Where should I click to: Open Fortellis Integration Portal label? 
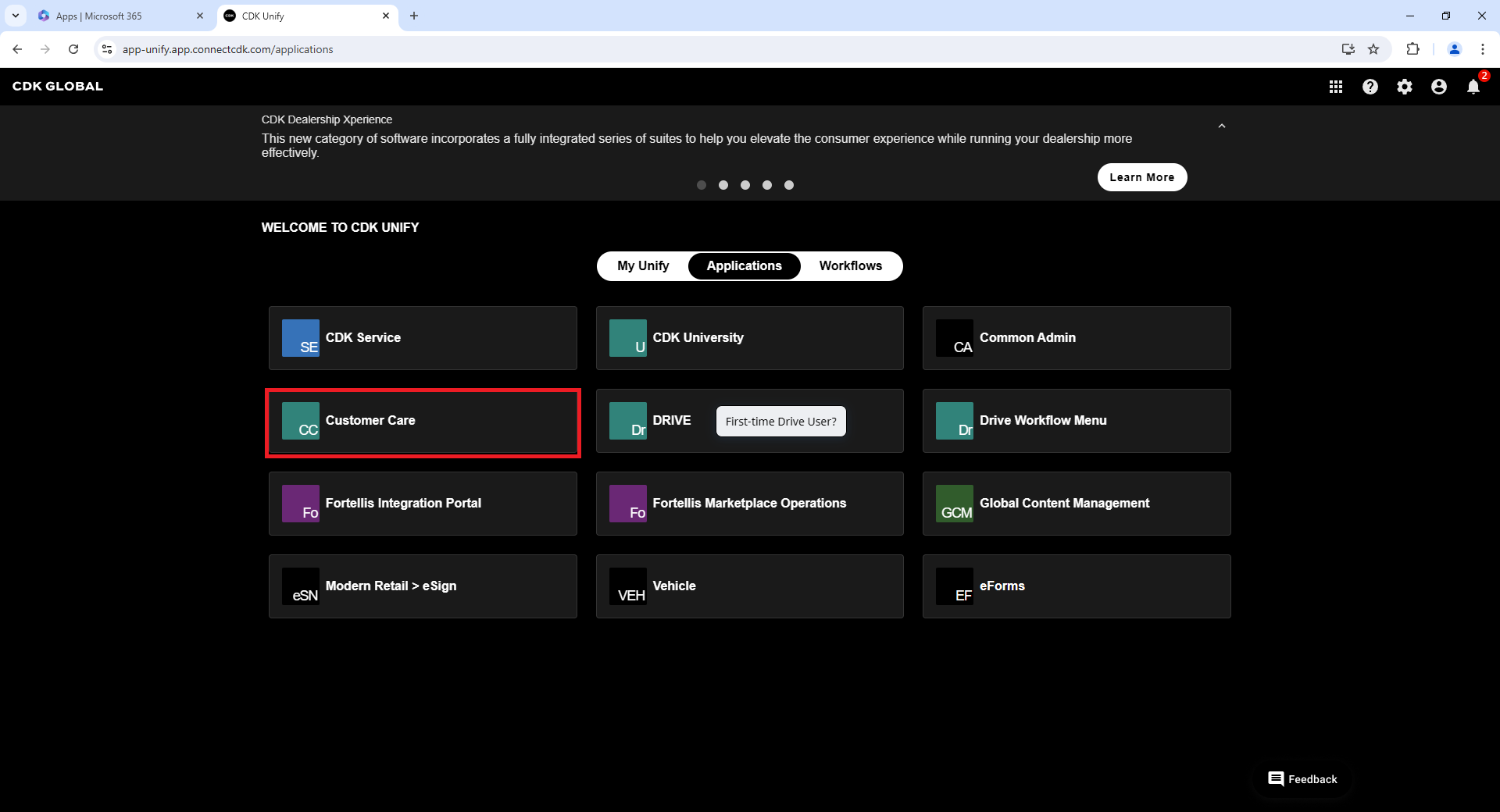click(x=403, y=503)
